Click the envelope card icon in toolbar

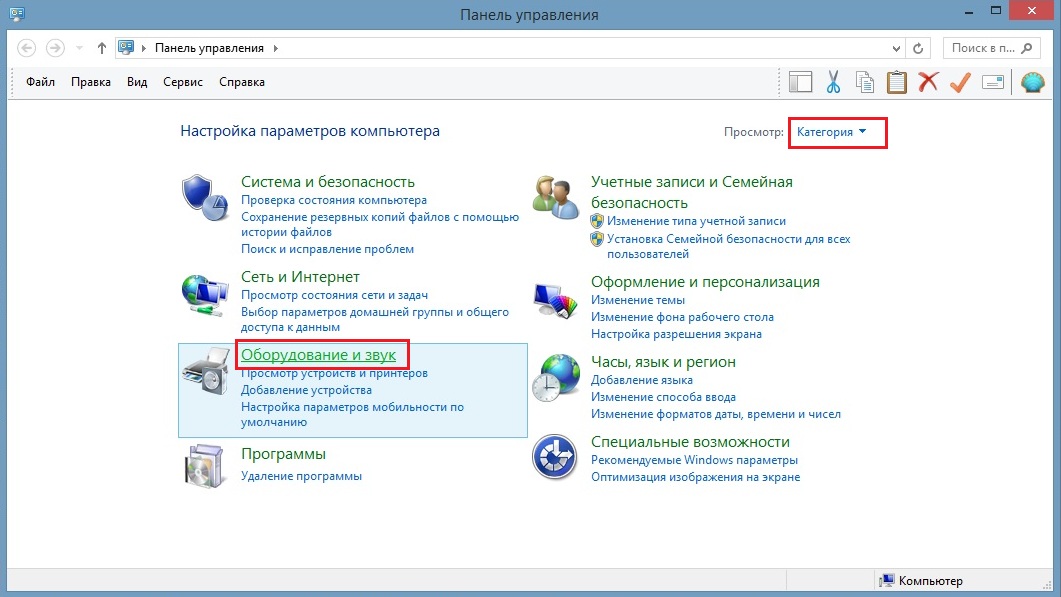992,82
